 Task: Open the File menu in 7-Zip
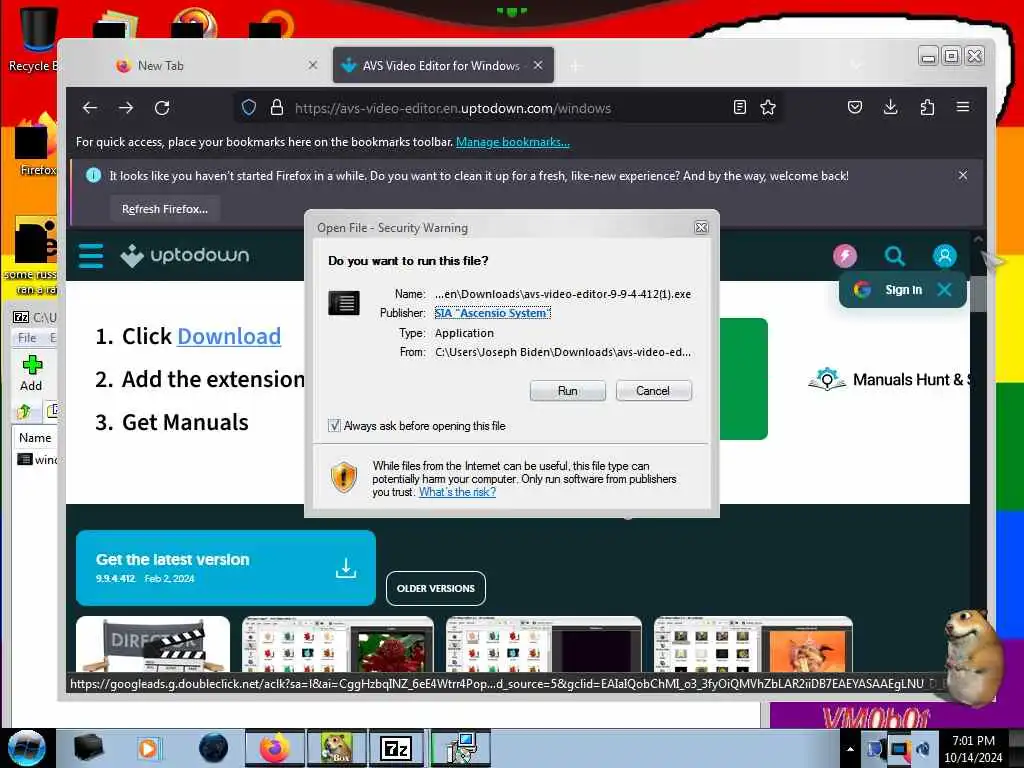click(x=27, y=338)
